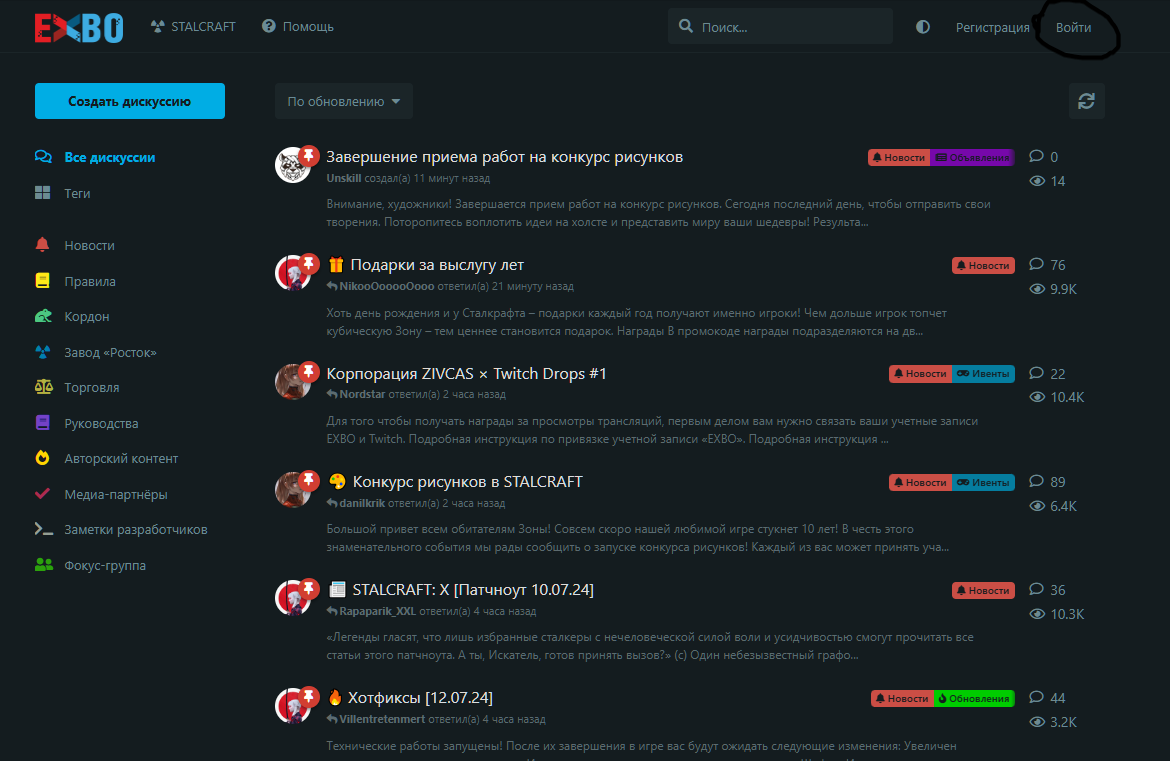Select Все дискуссии in sidebar
Viewport: 1170px width, 761px height.
[110, 157]
